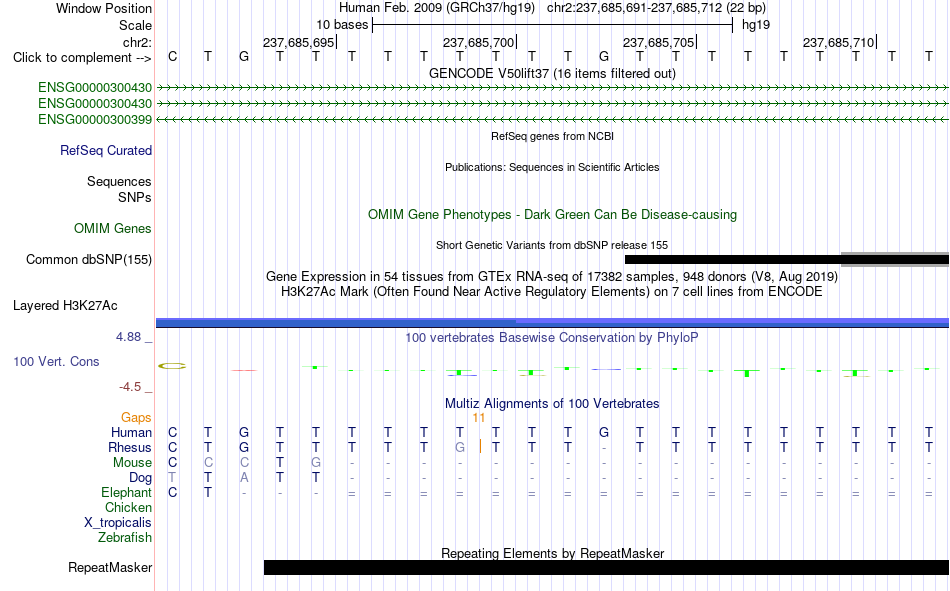The height and width of the screenshot is (591, 950).
Task: Click the 237,685,695 ruler position
Action: point(299,42)
